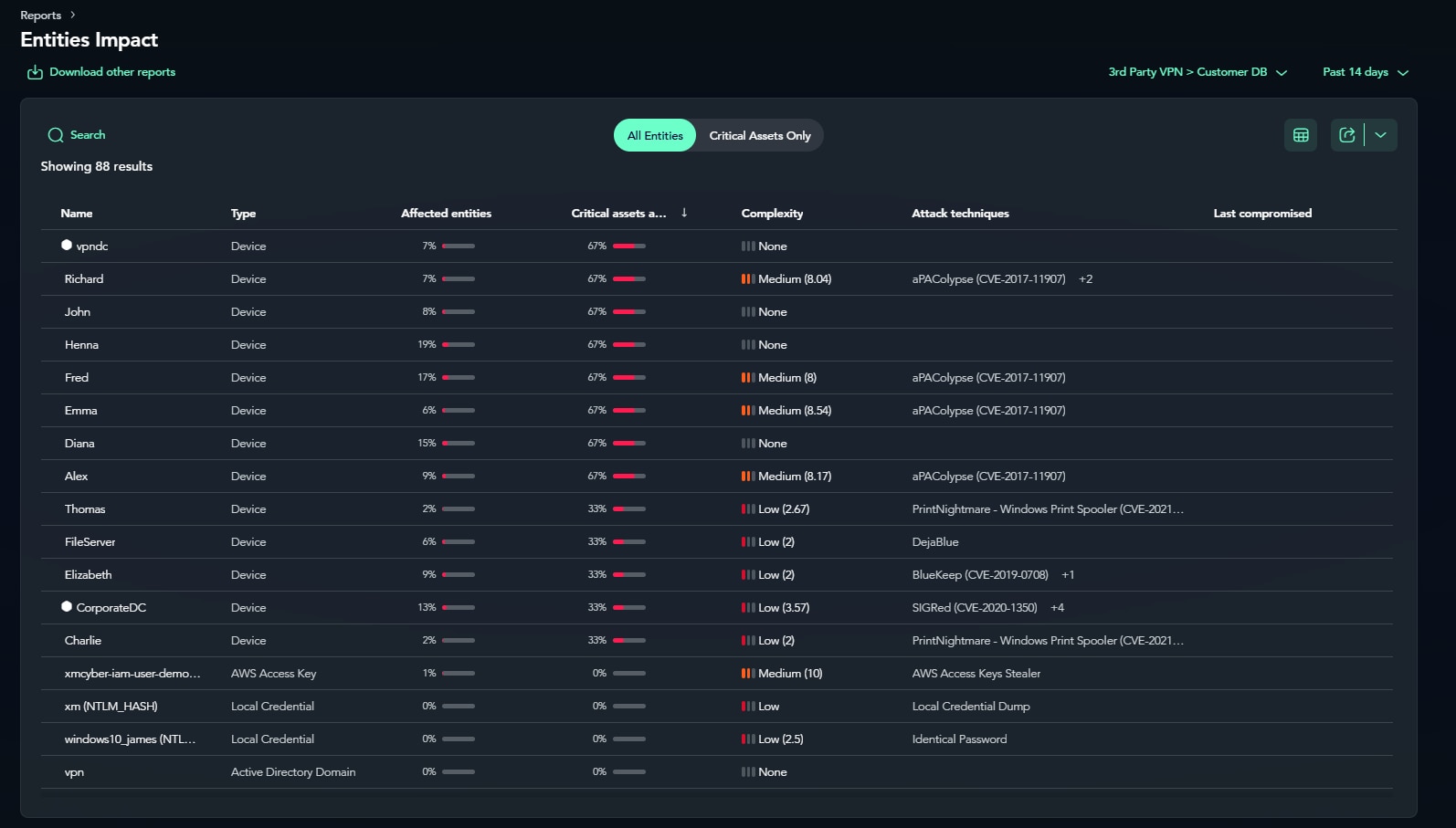Click the search magnifier icon
The image size is (1456, 828).
click(x=56, y=135)
